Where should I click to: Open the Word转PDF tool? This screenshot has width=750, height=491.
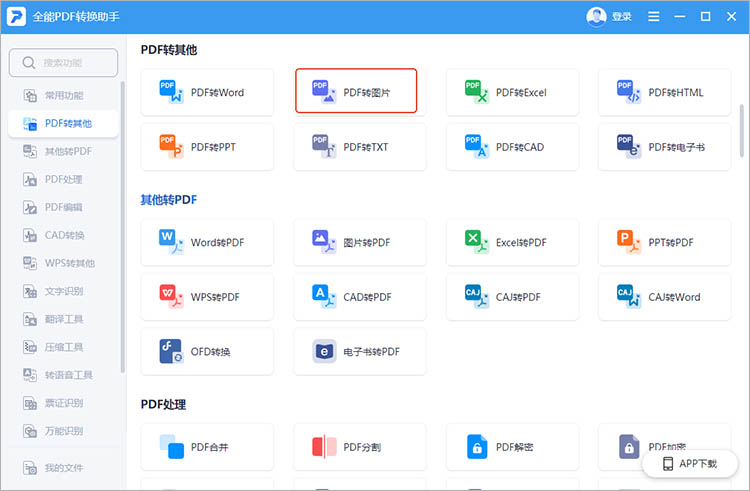pos(207,242)
